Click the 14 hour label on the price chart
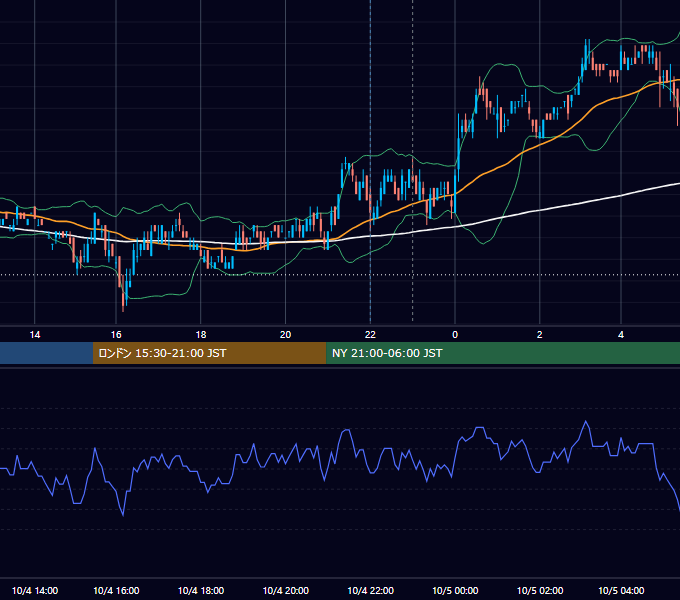The width and height of the screenshot is (680, 600). [x=35, y=335]
